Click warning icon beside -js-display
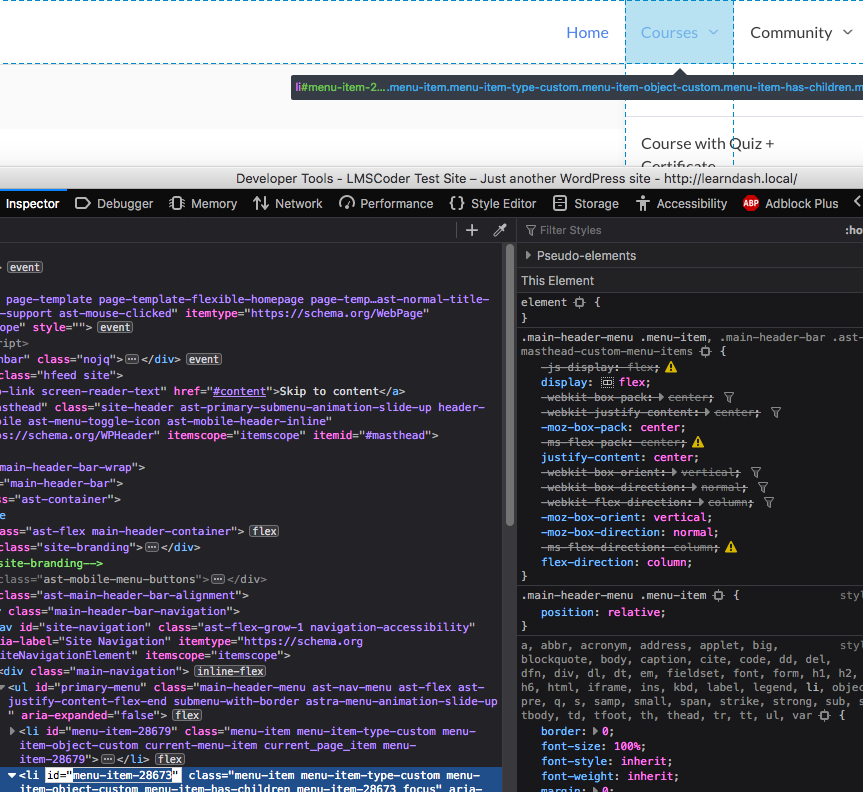The width and height of the screenshot is (863, 792). 671,368
